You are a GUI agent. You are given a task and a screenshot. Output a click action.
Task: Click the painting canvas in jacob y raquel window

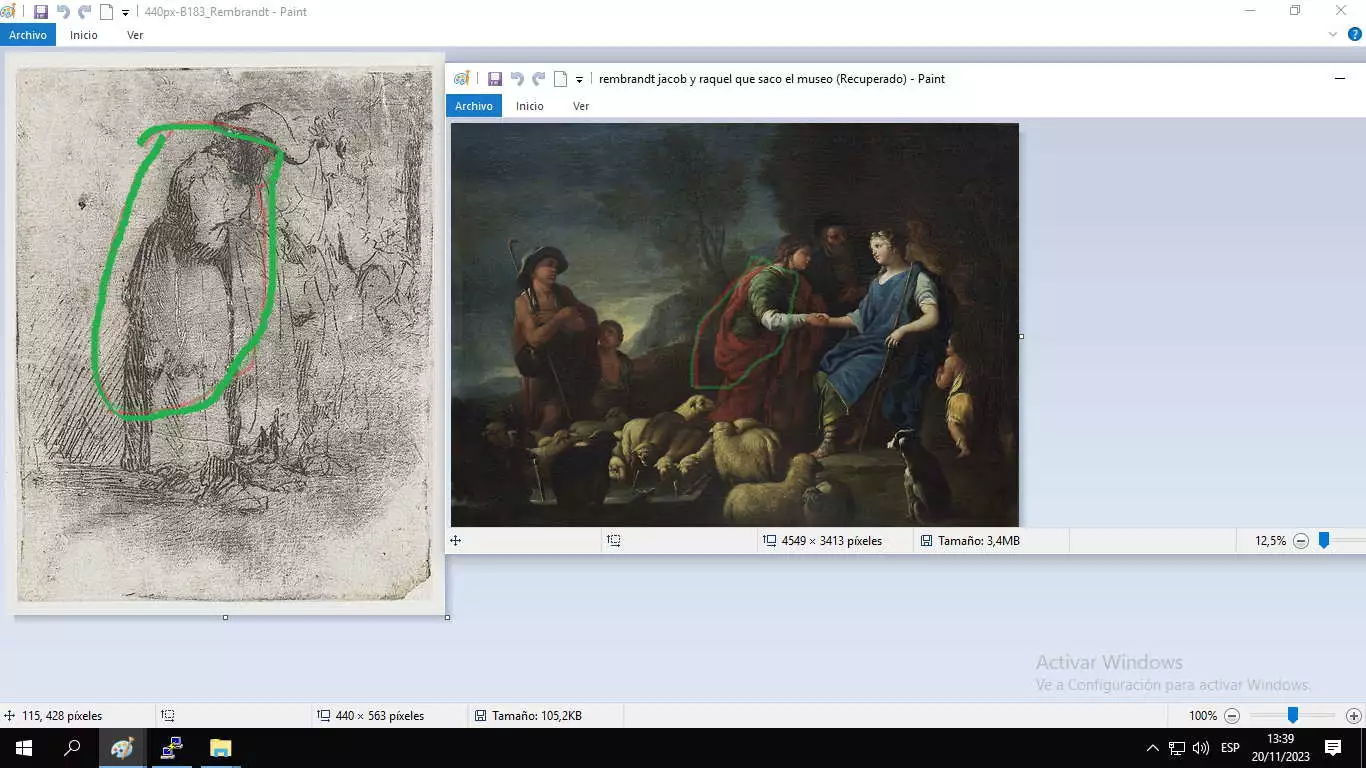734,325
